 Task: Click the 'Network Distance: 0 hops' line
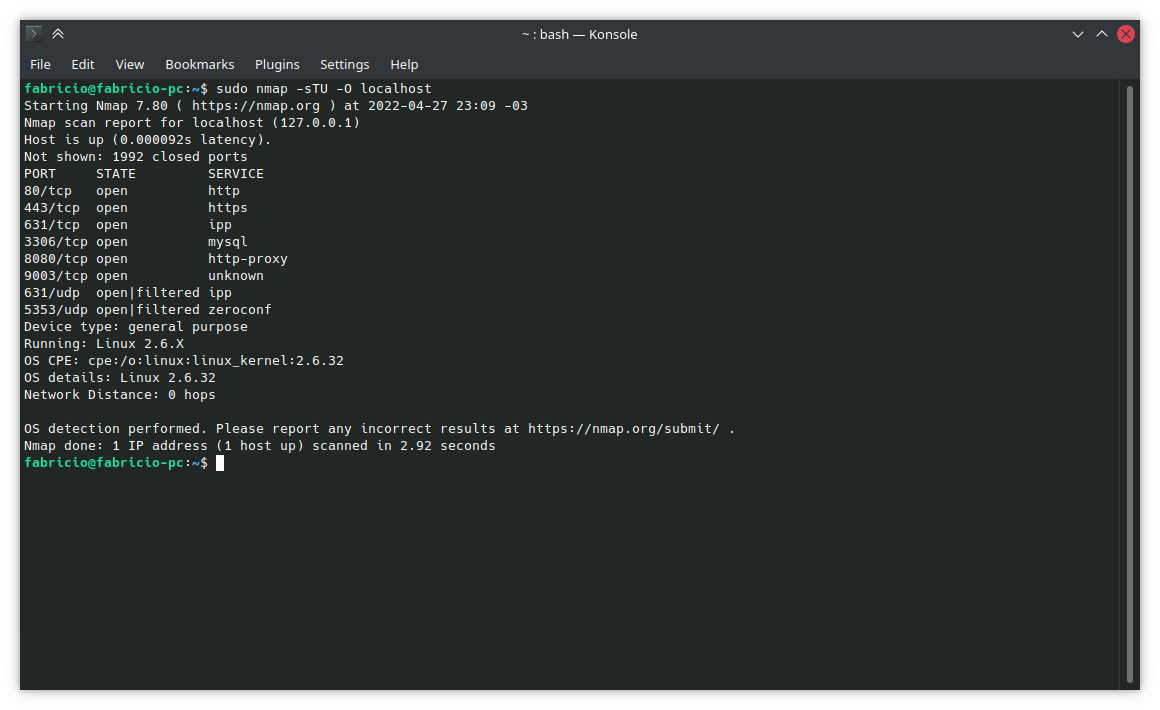click(120, 395)
